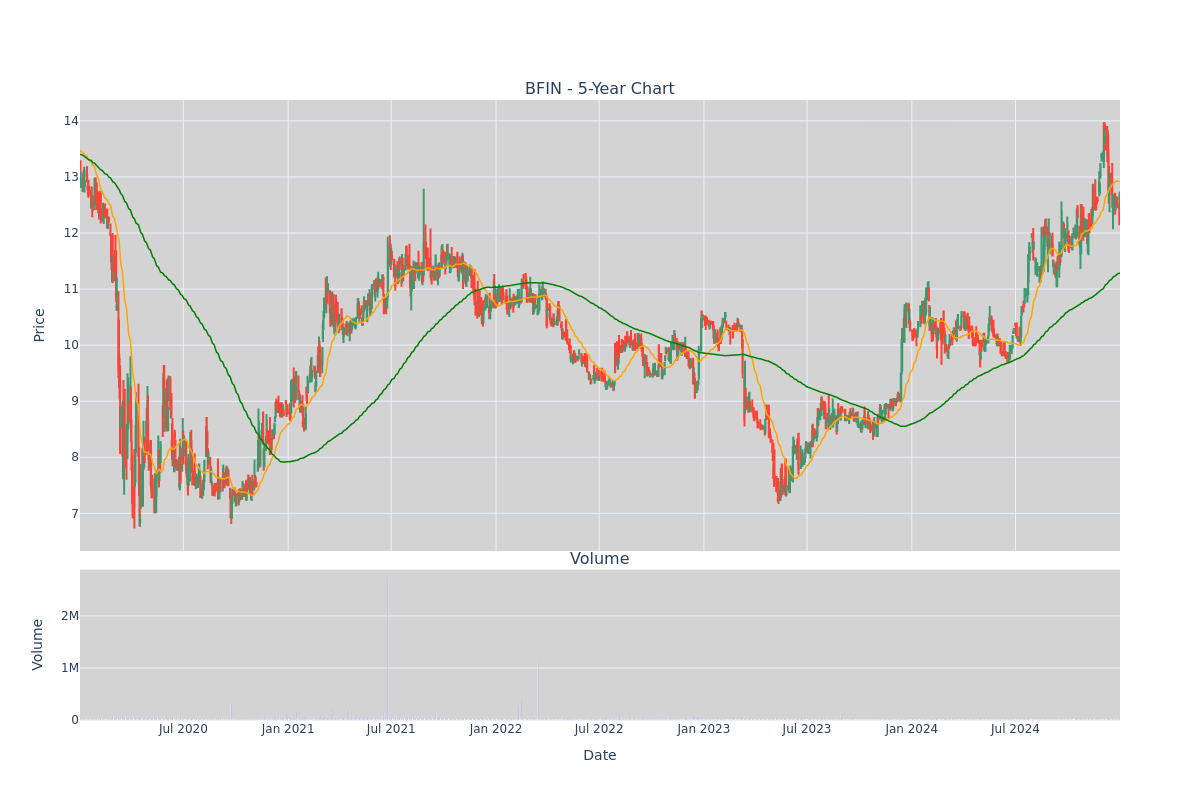The width and height of the screenshot is (1200, 800).
Task: Click the "BFIN - 5-Year Chart" title
Action: [600, 89]
